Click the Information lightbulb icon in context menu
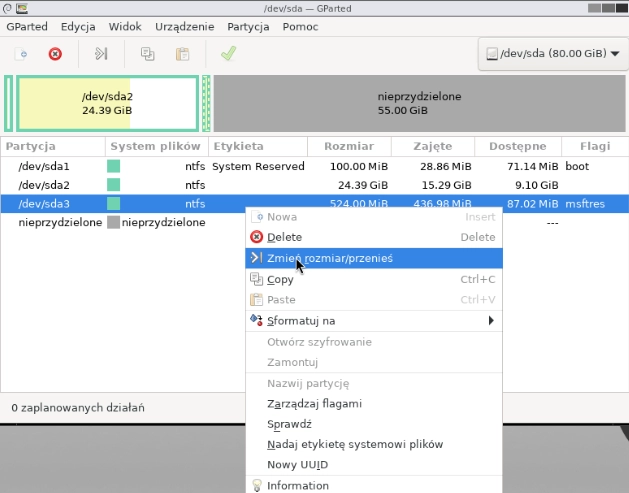 tap(257, 486)
